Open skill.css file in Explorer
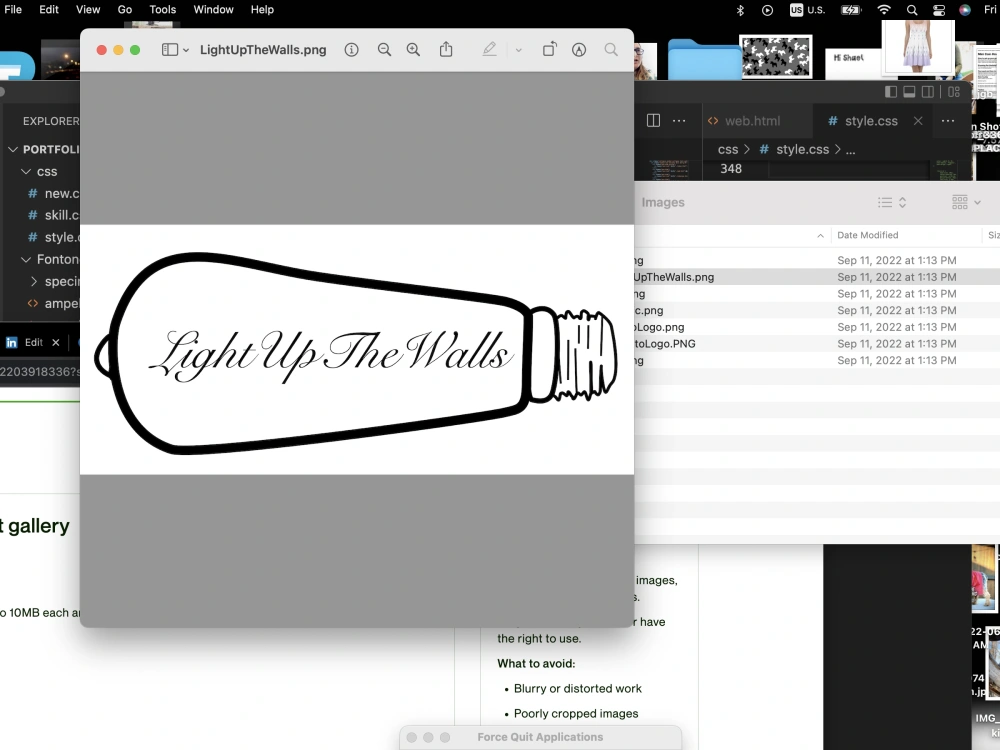Image resolution: width=1000 pixels, height=750 pixels. (x=54, y=215)
